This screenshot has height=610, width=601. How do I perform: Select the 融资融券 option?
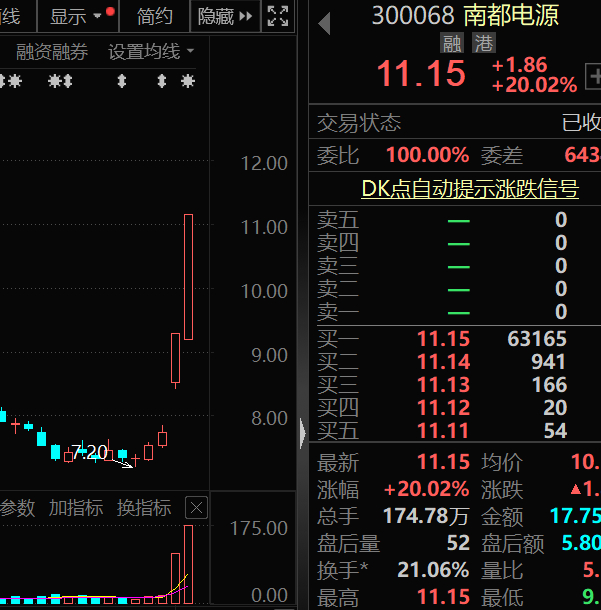coord(52,52)
